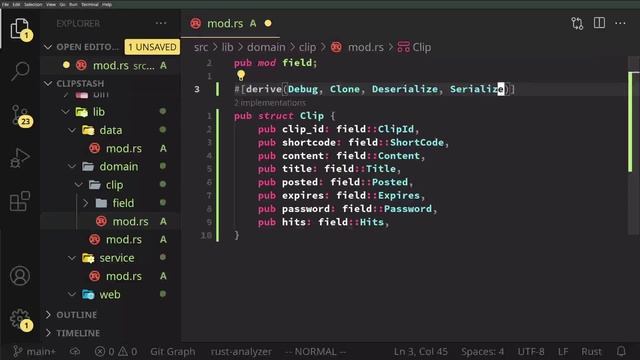Change language mode Rust

point(591,351)
